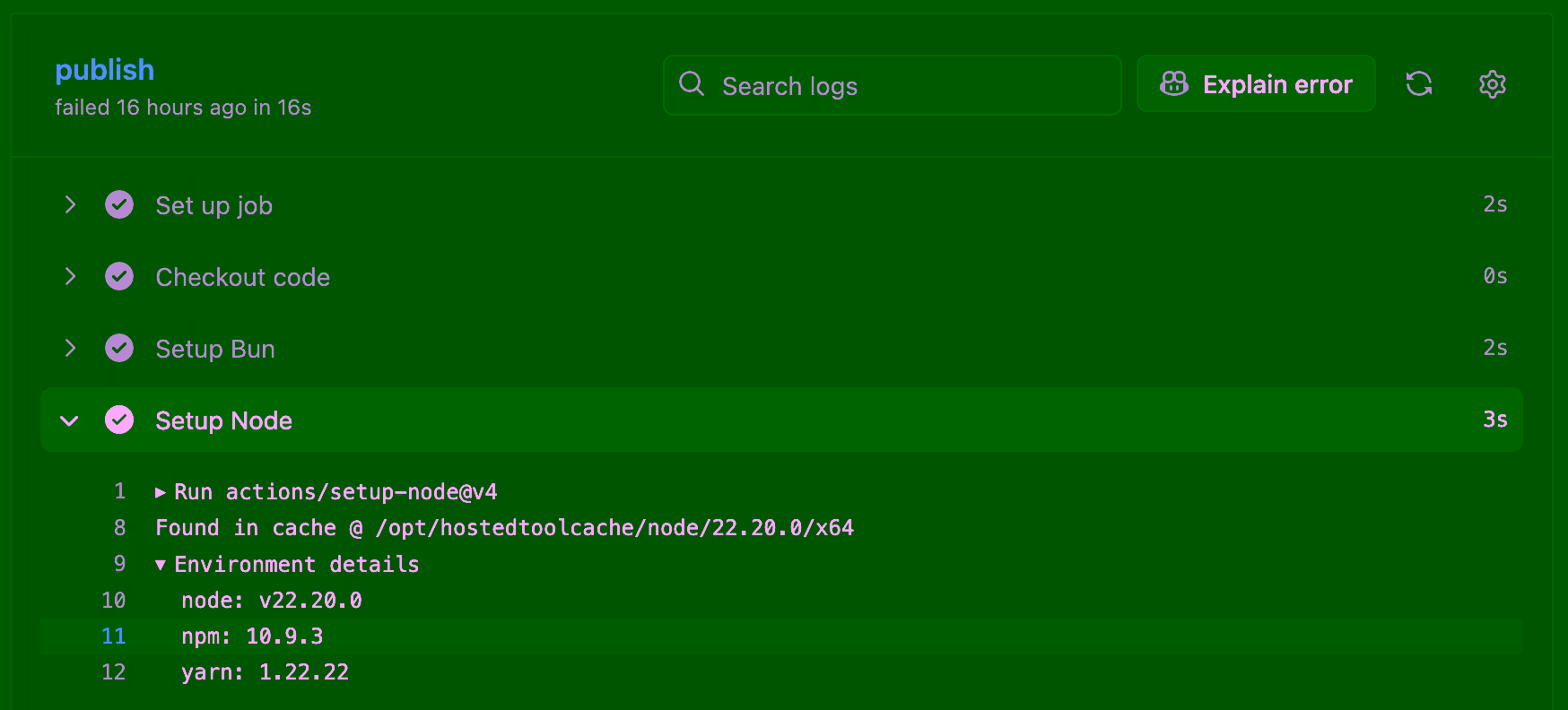Viewport: 1568px width, 710px height.
Task: Expand the Set up job step
Action: [x=70, y=204]
